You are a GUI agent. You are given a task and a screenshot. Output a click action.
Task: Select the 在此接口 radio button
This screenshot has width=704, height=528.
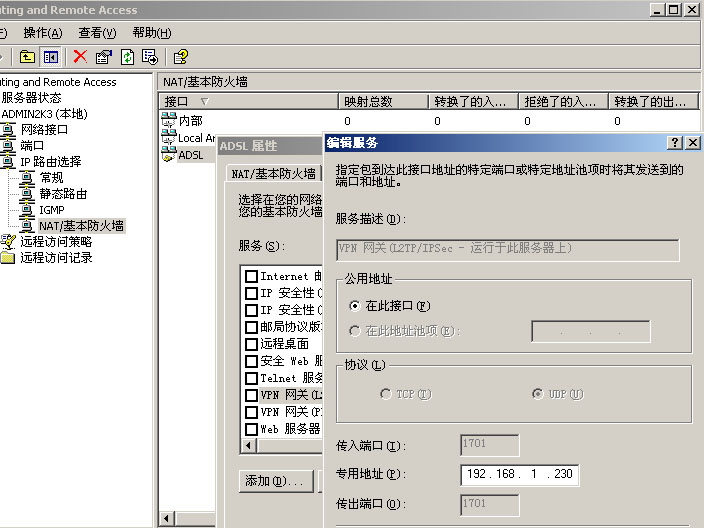pyautogui.click(x=355, y=306)
